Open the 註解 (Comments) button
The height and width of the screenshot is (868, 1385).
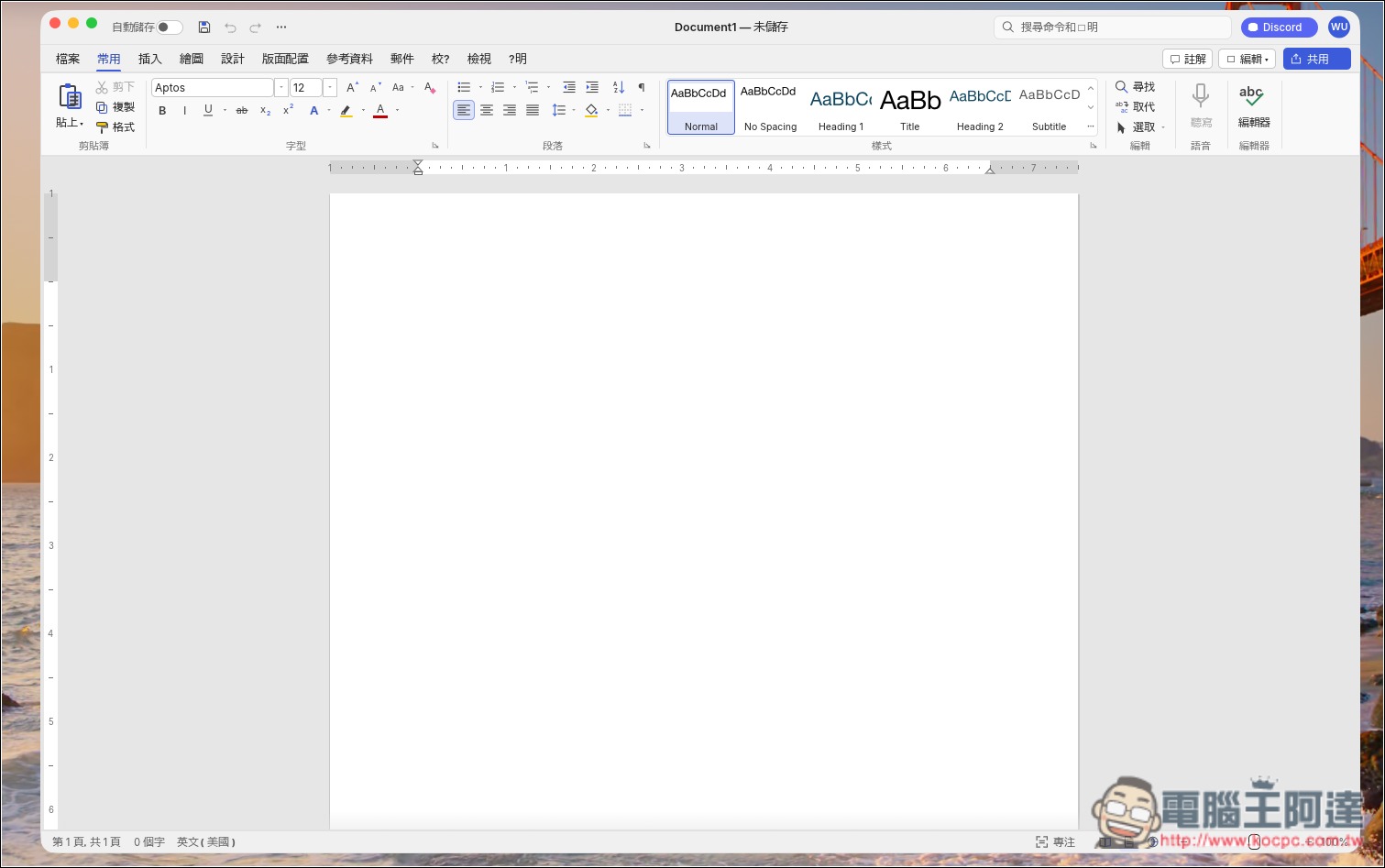[1187, 59]
